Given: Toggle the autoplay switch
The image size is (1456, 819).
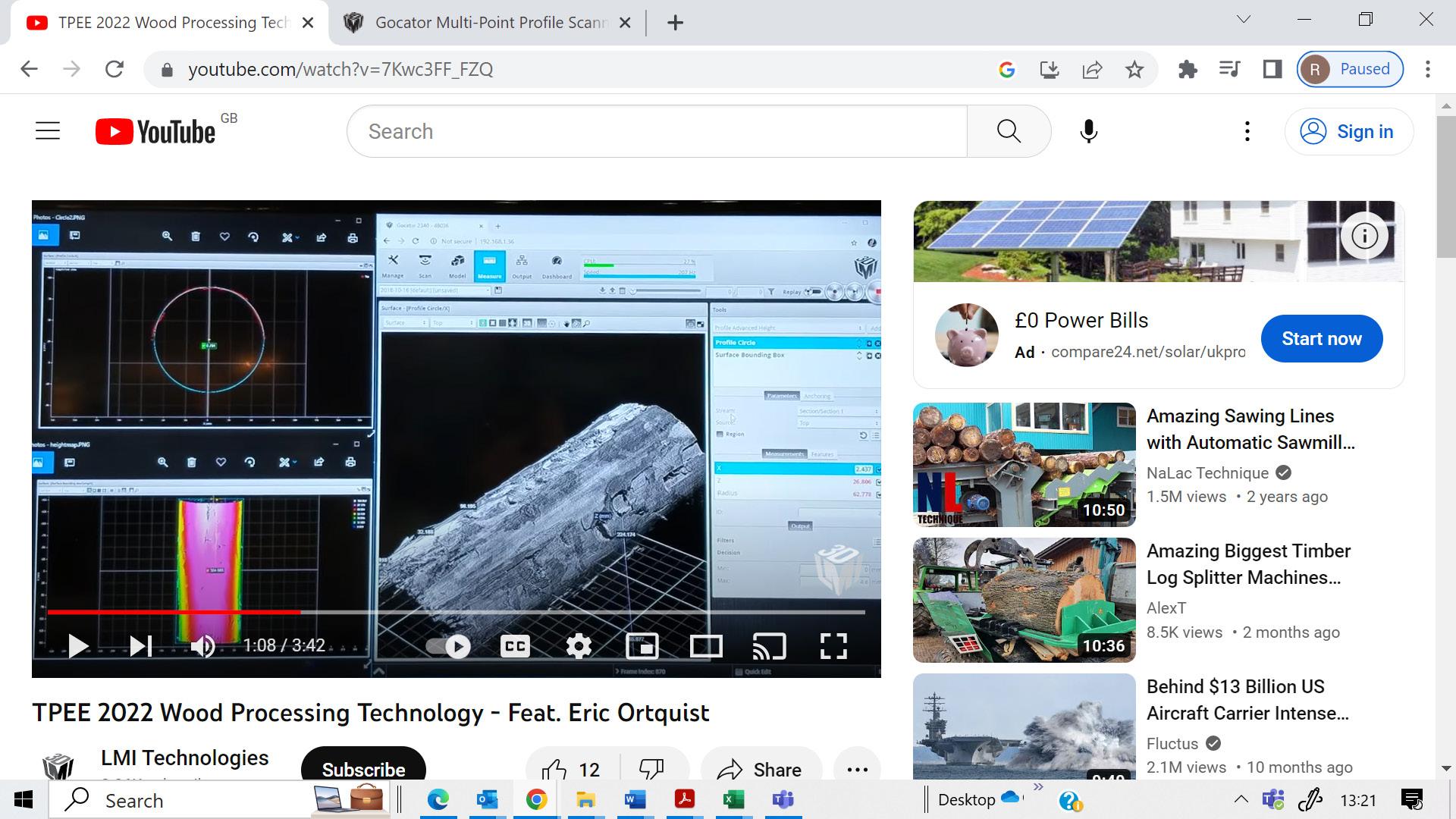Looking at the screenshot, I should pyautogui.click(x=448, y=646).
